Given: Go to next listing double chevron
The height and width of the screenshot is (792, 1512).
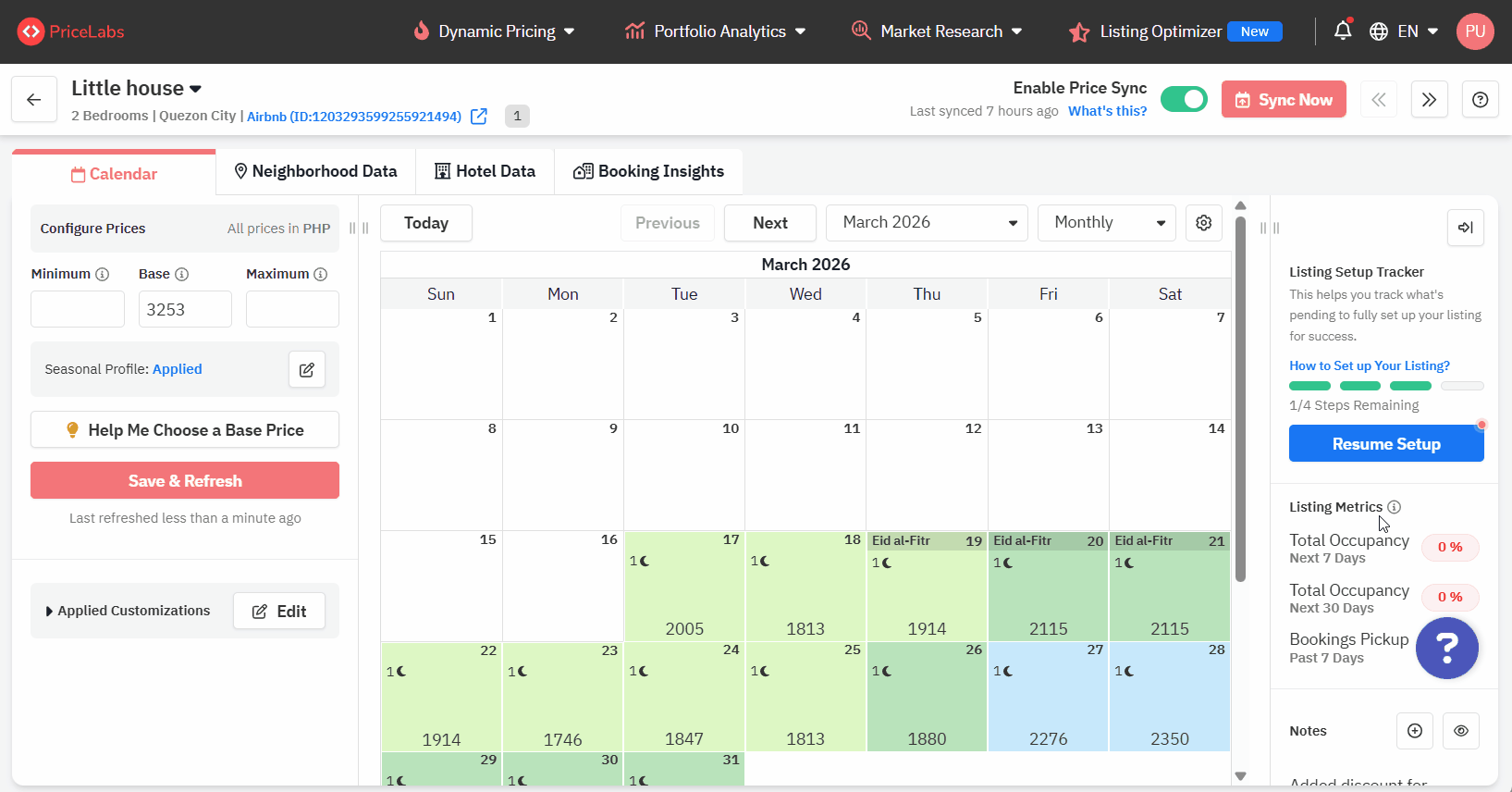Looking at the screenshot, I should (1429, 100).
